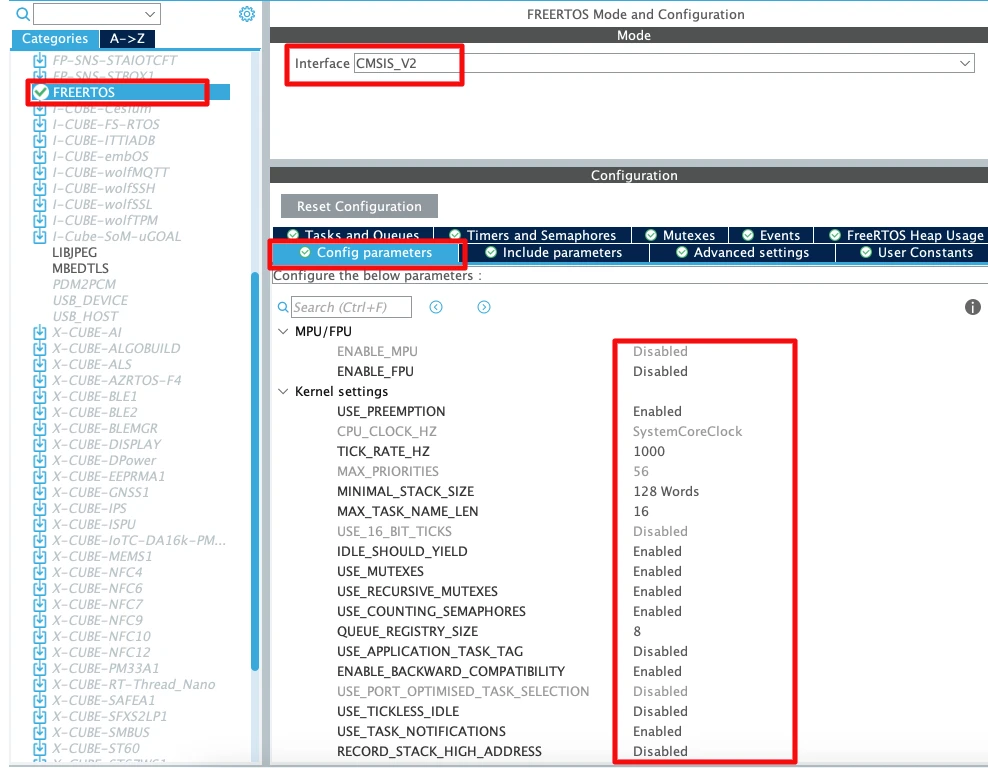Edit the MINIMAL_STACK_SIZE value 128 Words

pyautogui.click(x=666, y=491)
